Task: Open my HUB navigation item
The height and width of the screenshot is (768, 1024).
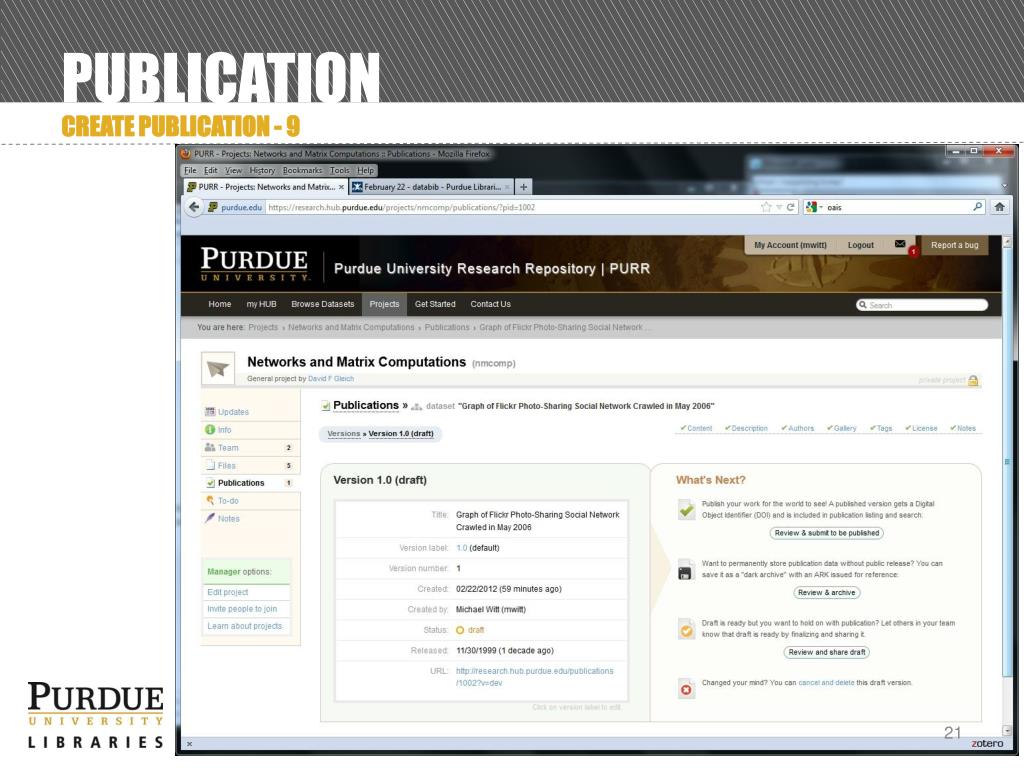Action: point(261,304)
